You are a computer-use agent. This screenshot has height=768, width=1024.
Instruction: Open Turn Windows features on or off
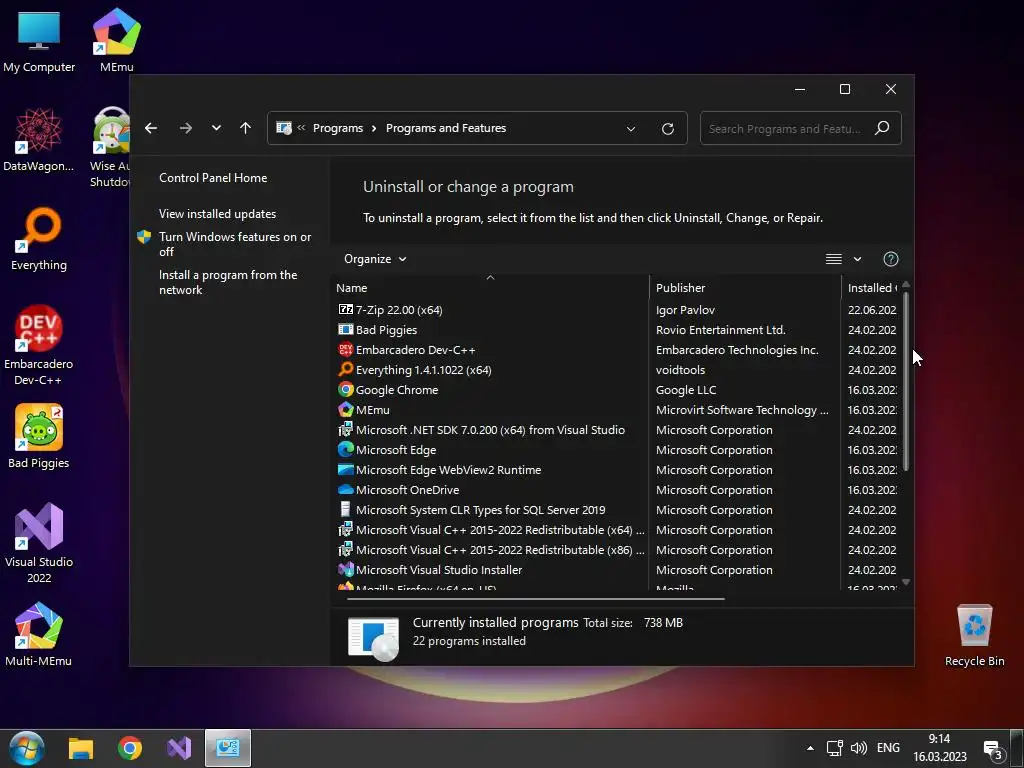point(235,244)
